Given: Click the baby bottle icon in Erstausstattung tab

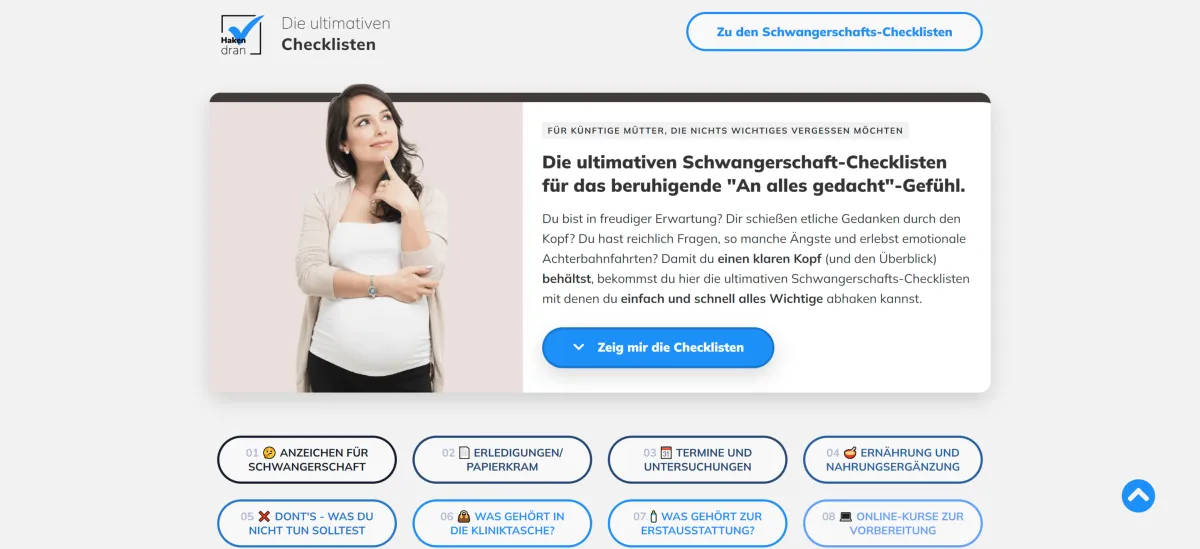Looking at the screenshot, I should pos(654,517).
